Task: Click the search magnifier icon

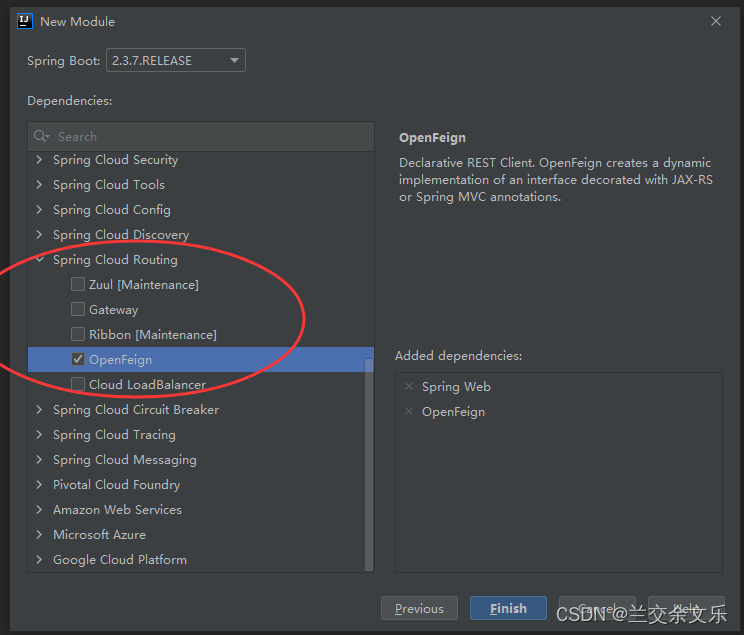Action: 41,137
